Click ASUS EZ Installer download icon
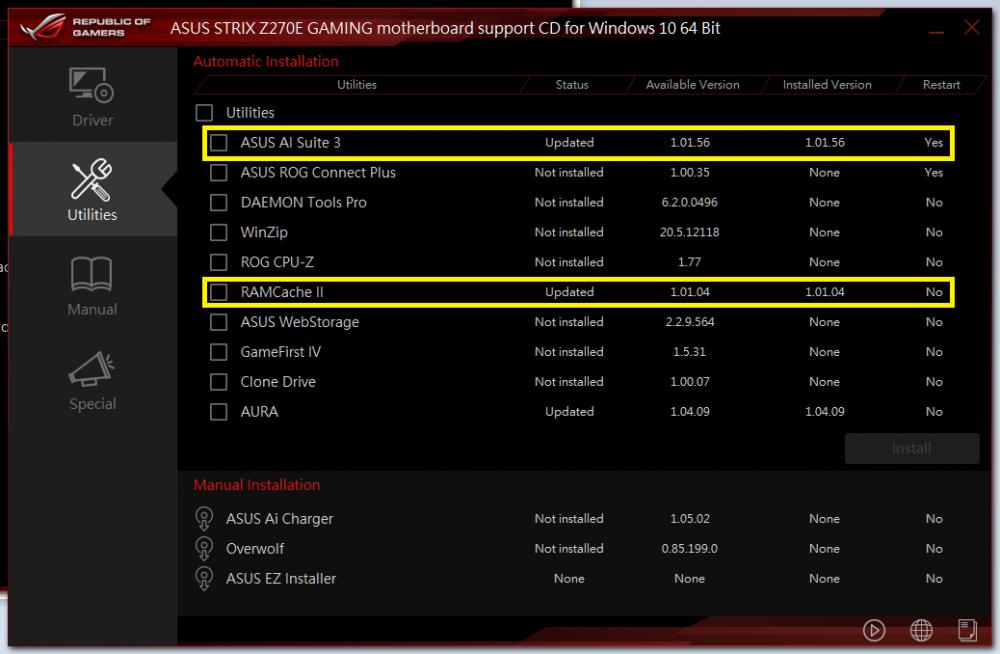Viewport: 1000px width, 654px height. pyautogui.click(x=204, y=579)
